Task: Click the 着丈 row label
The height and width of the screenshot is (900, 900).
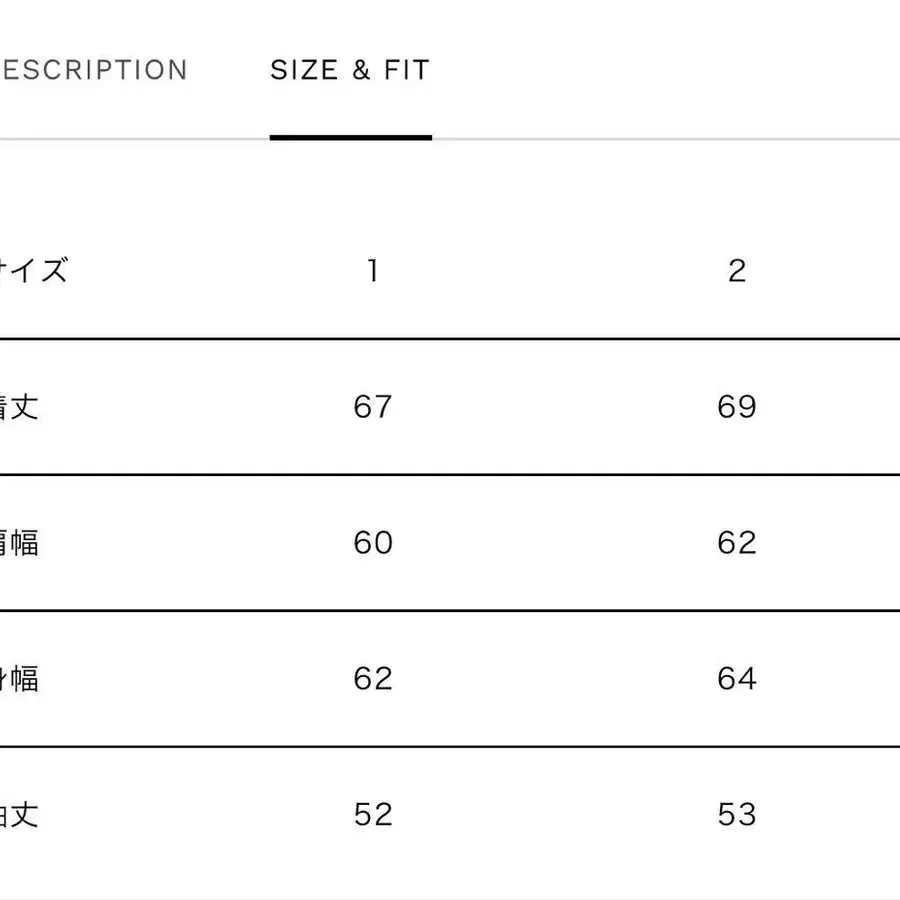Action: [x=19, y=407]
